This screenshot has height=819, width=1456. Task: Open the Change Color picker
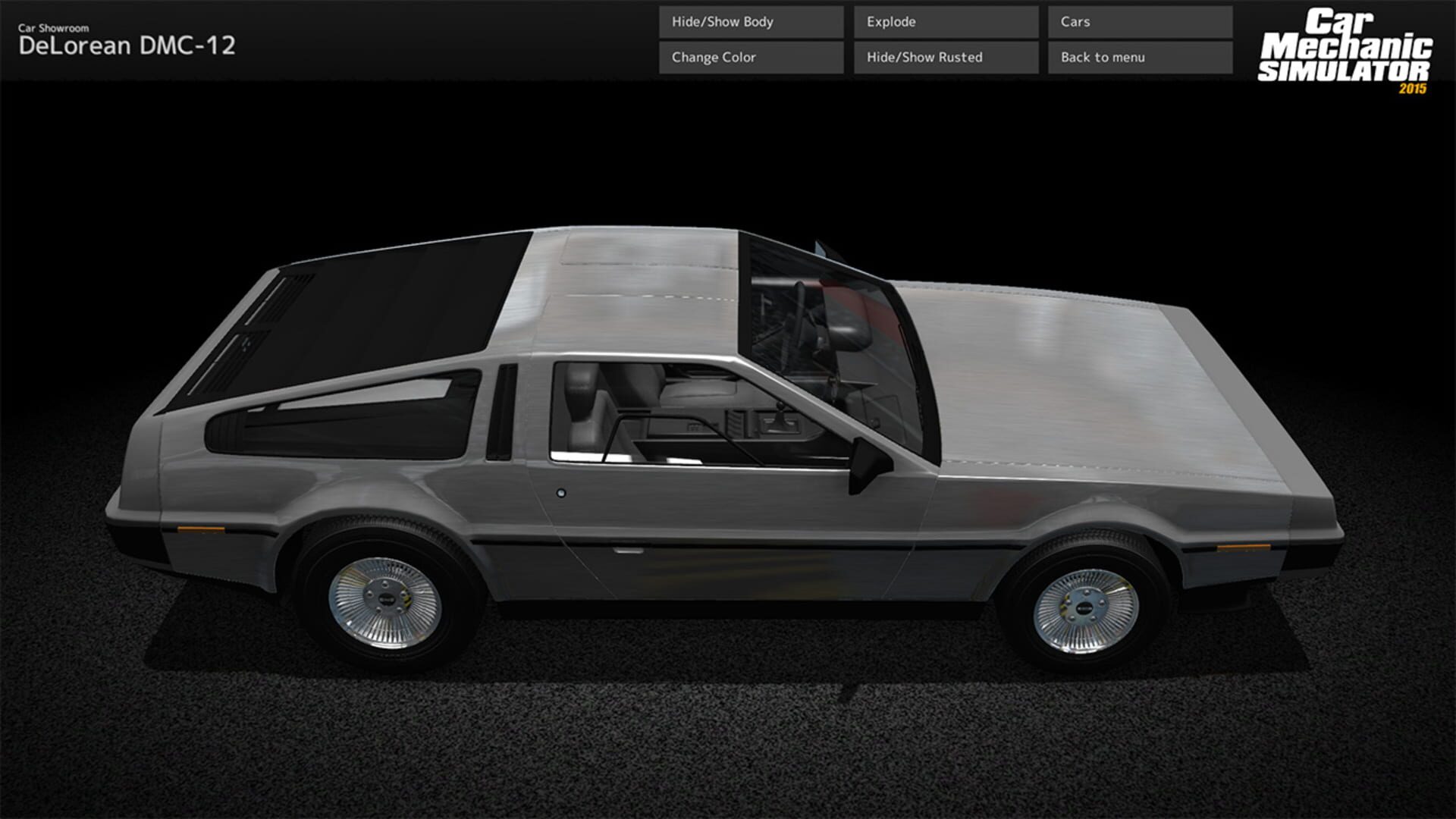click(750, 57)
